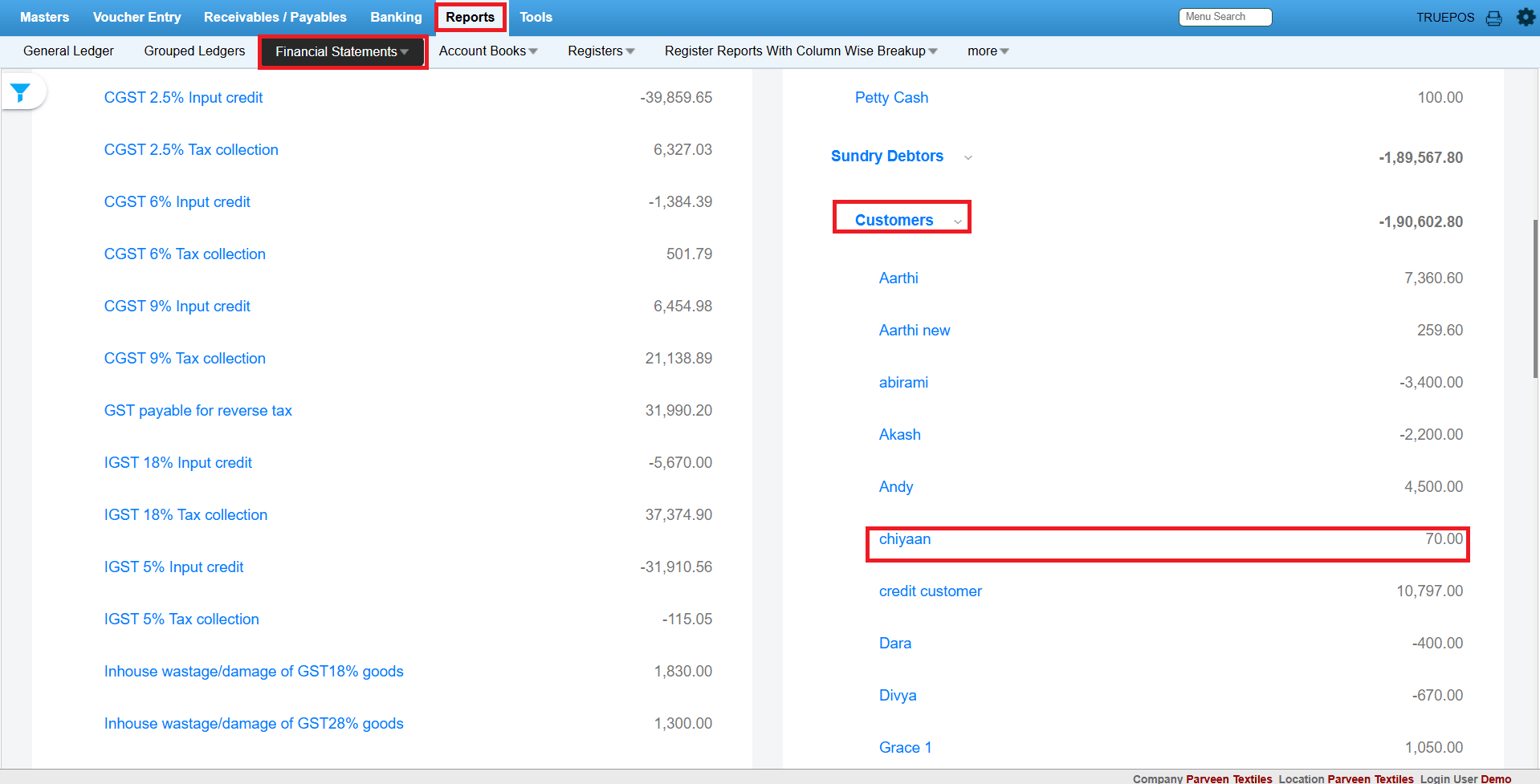Click the Sundry Debtors total -1,89,567.80
The width and height of the screenshot is (1540, 784).
(1421, 158)
